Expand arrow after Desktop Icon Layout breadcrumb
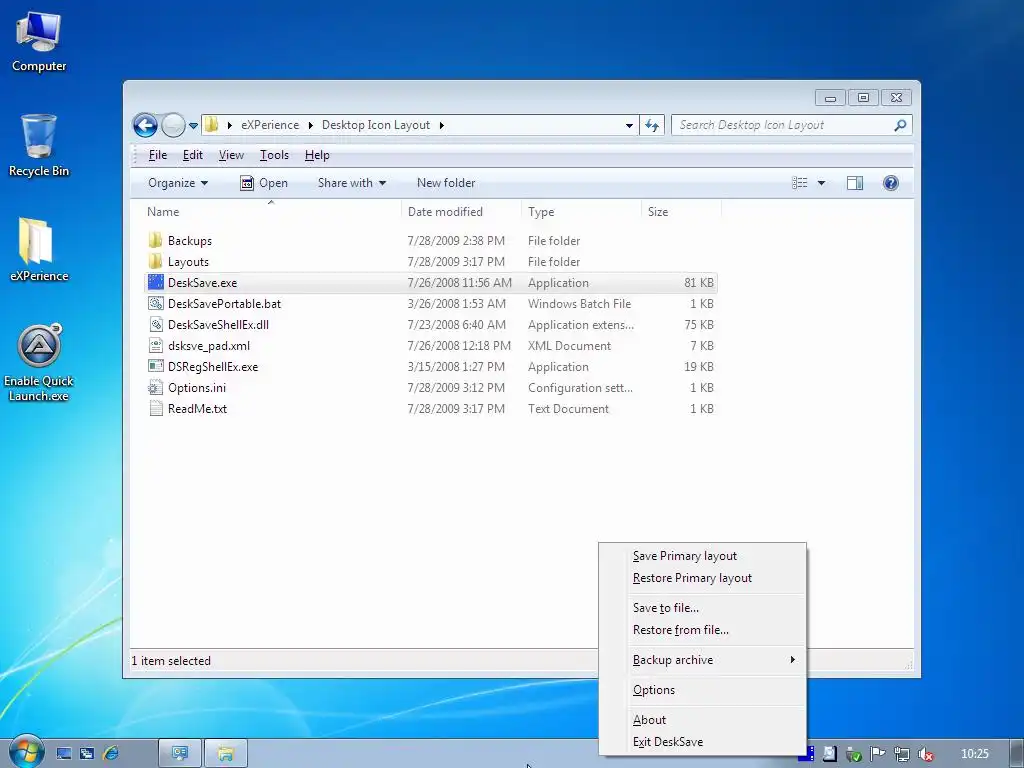 pos(441,125)
